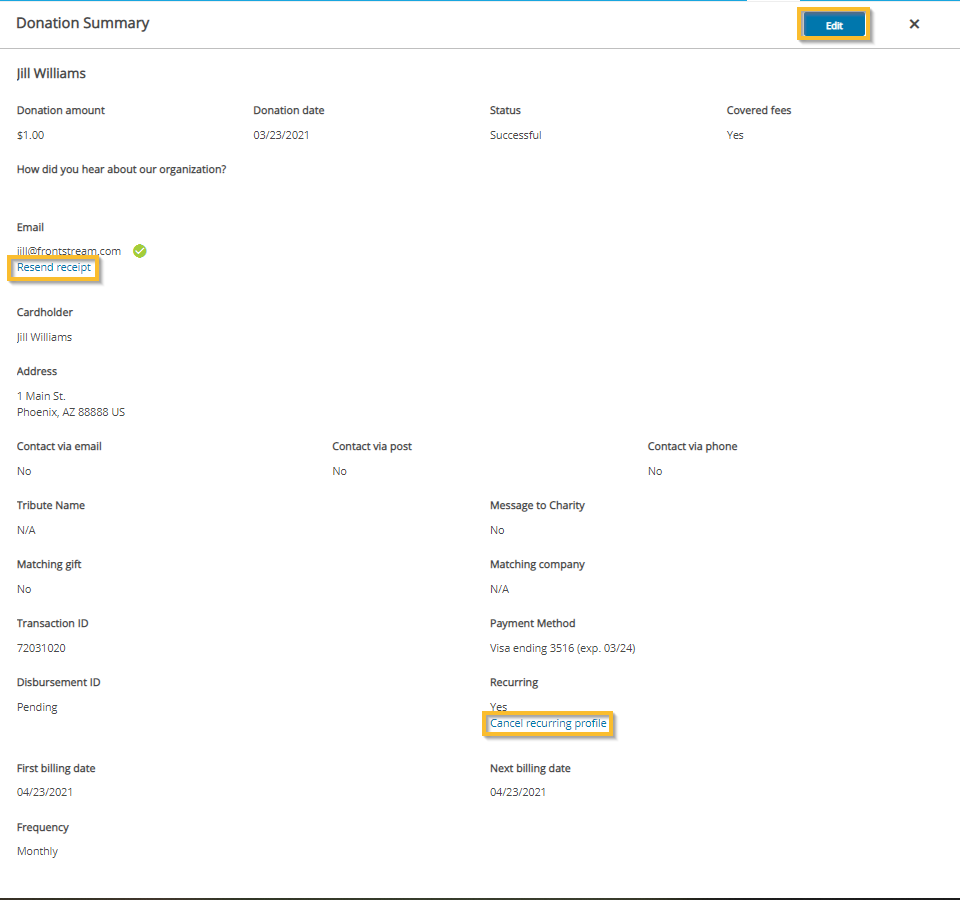Click the Frequency label
This screenshot has width=960, height=900.
[x=42, y=828]
